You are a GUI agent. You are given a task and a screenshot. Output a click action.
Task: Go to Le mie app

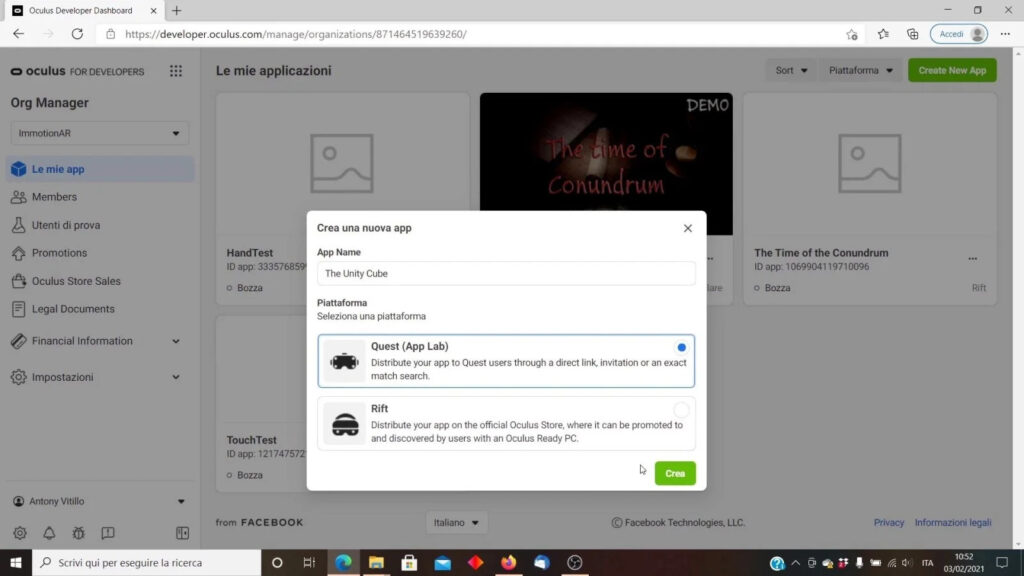(99, 169)
